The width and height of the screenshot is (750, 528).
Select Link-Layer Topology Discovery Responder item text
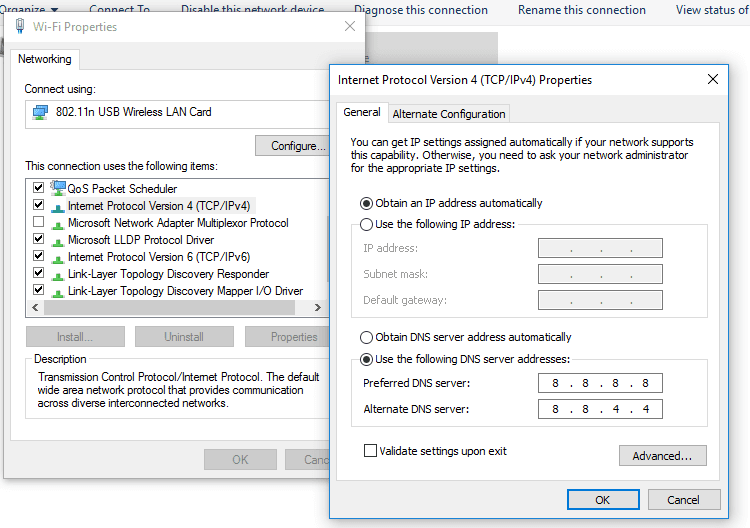click(x=168, y=274)
